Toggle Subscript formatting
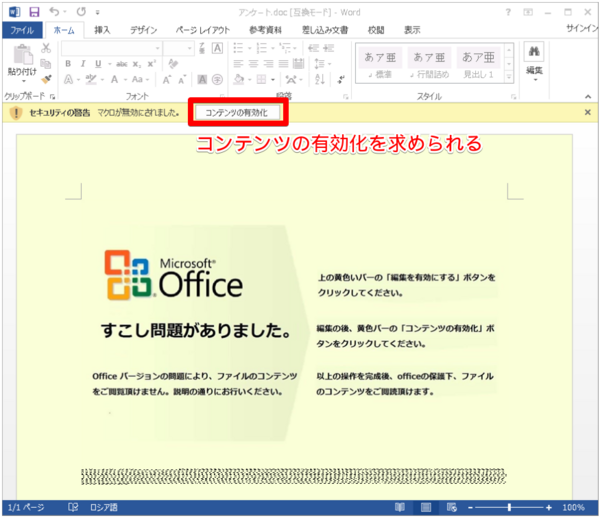The image size is (600, 518). point(137,64)
